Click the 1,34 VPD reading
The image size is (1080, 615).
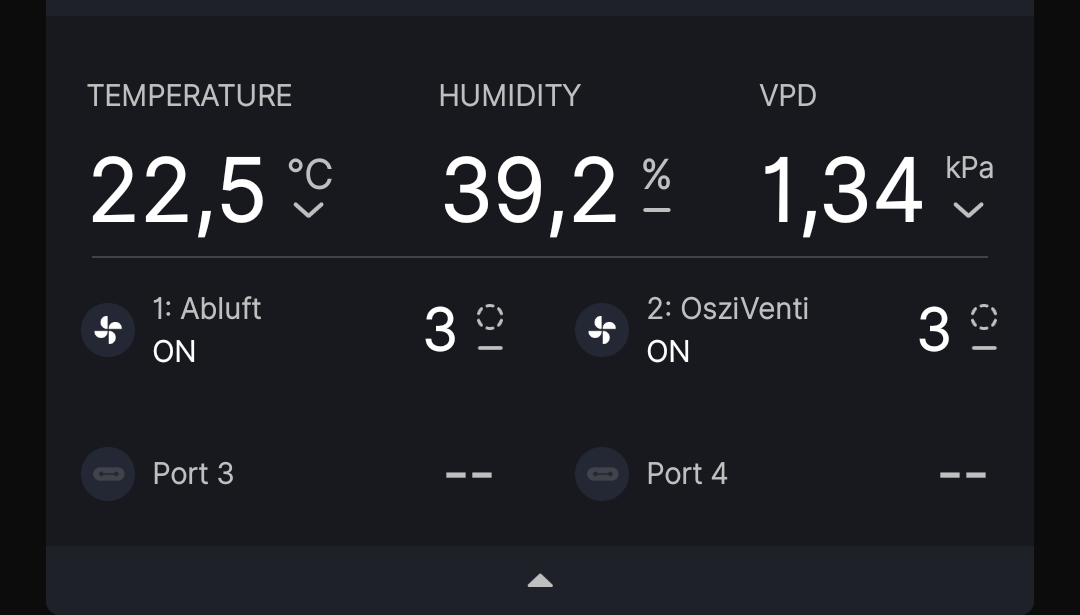[842, 192]
